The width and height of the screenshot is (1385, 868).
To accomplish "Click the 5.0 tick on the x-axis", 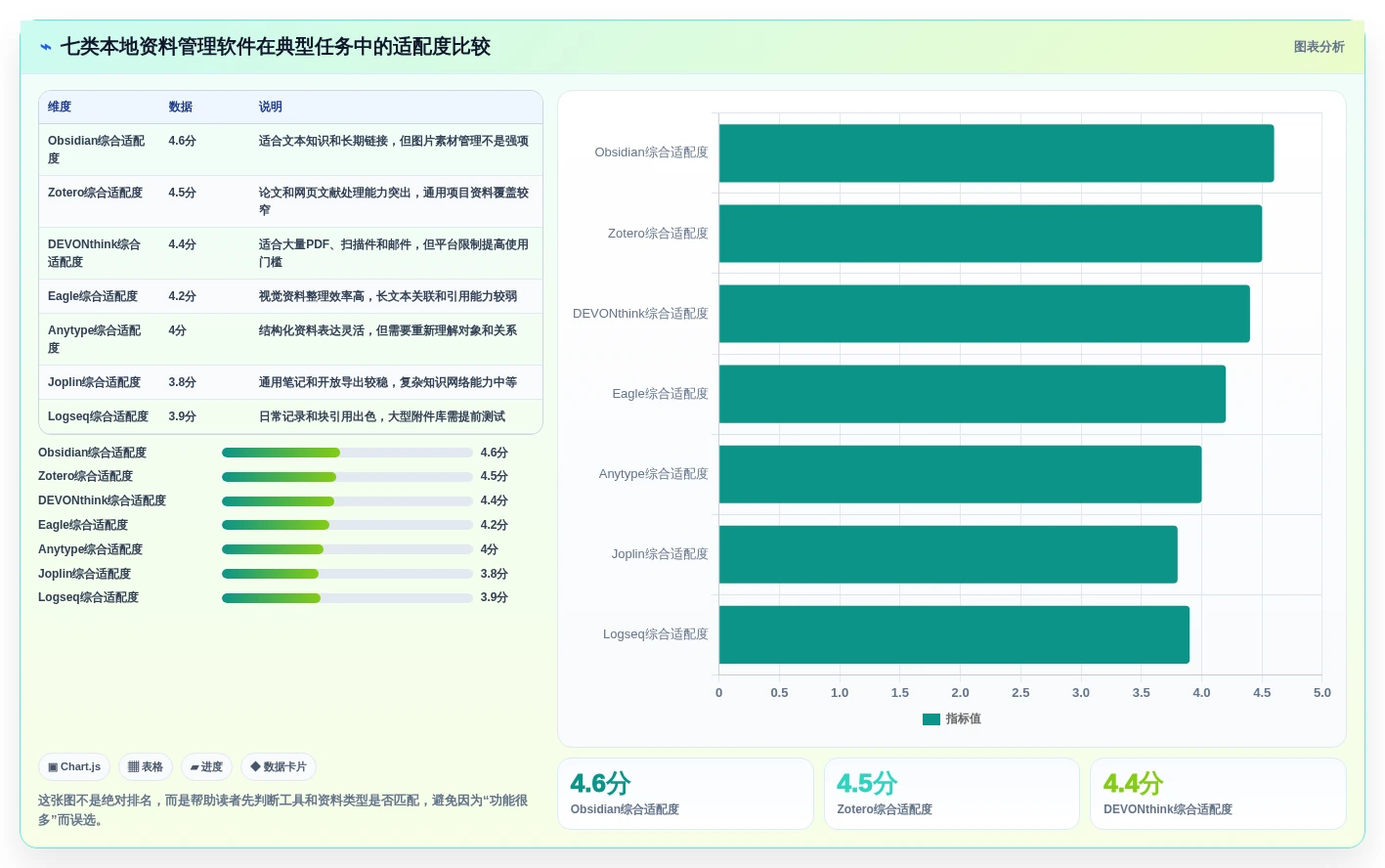I will coord(1322,693).
